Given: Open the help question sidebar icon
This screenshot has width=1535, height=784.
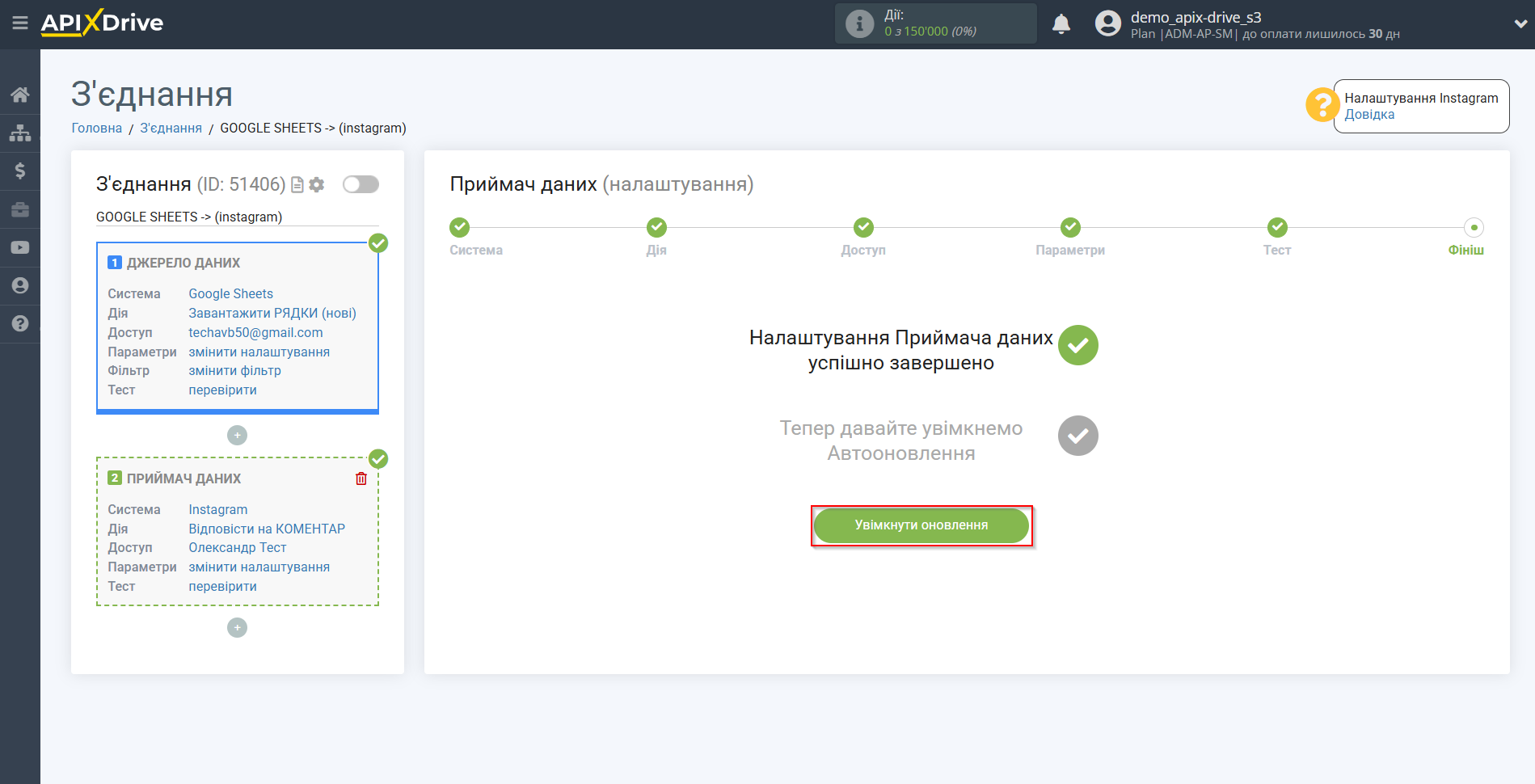Looking at the screenshot, I should [20, 323].
